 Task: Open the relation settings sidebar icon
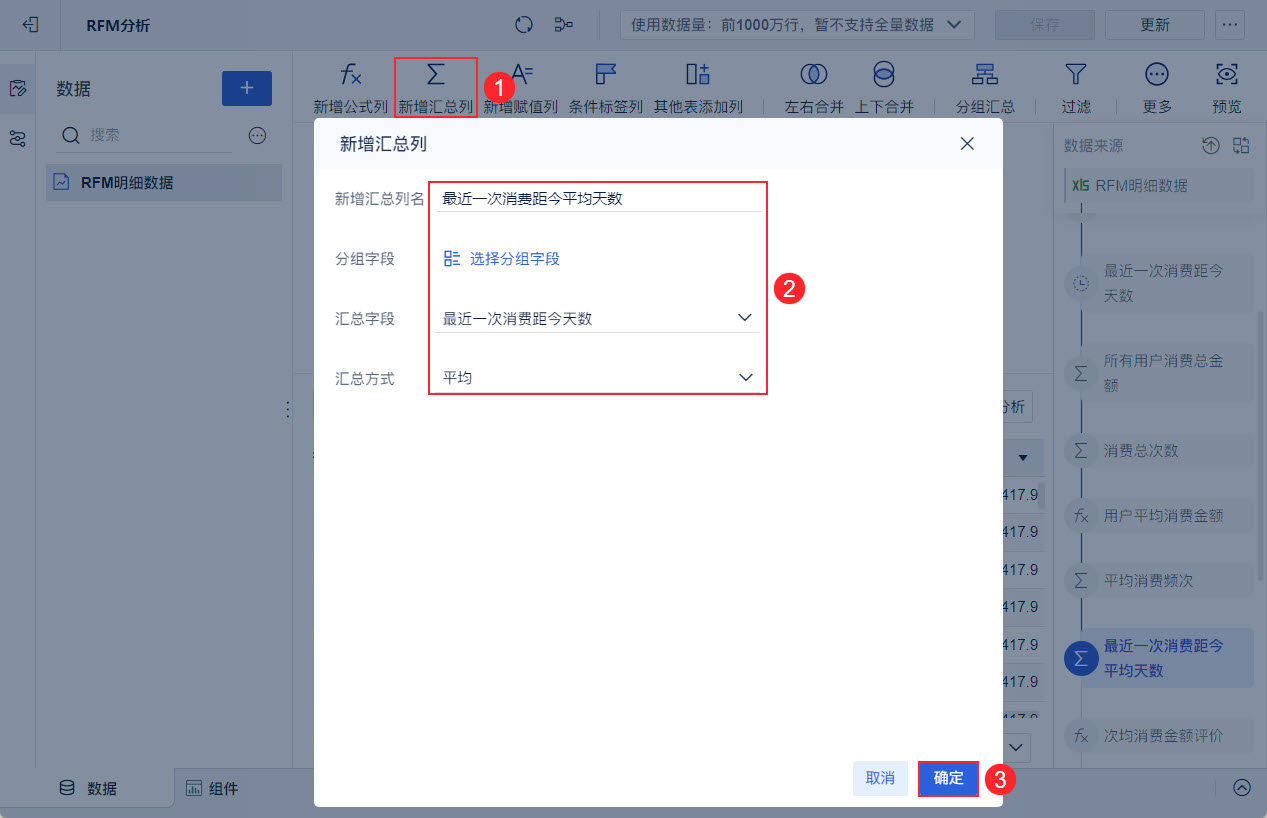point(17,139)
